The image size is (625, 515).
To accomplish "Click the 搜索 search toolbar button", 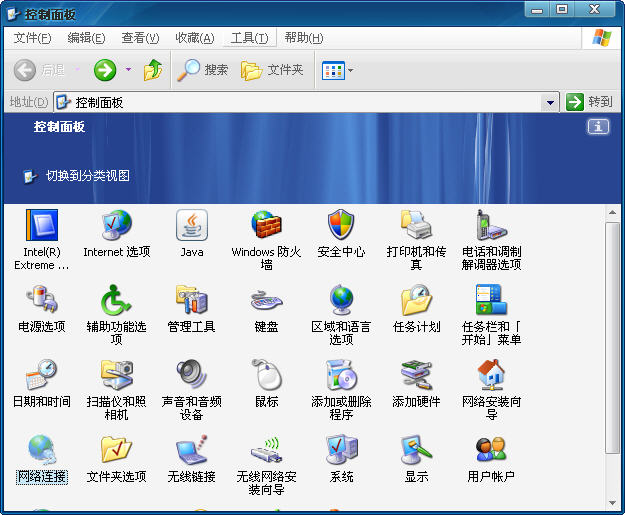I will pyautogui.click(x=203, y=70).
